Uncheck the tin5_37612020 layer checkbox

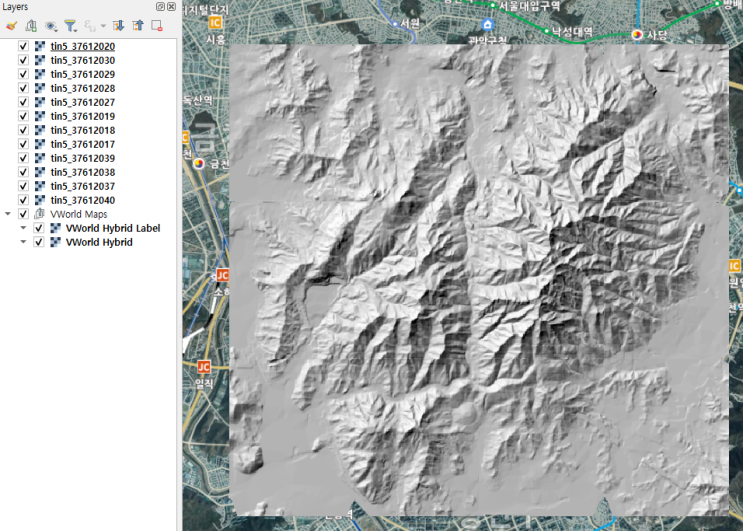tap(23, 46)
